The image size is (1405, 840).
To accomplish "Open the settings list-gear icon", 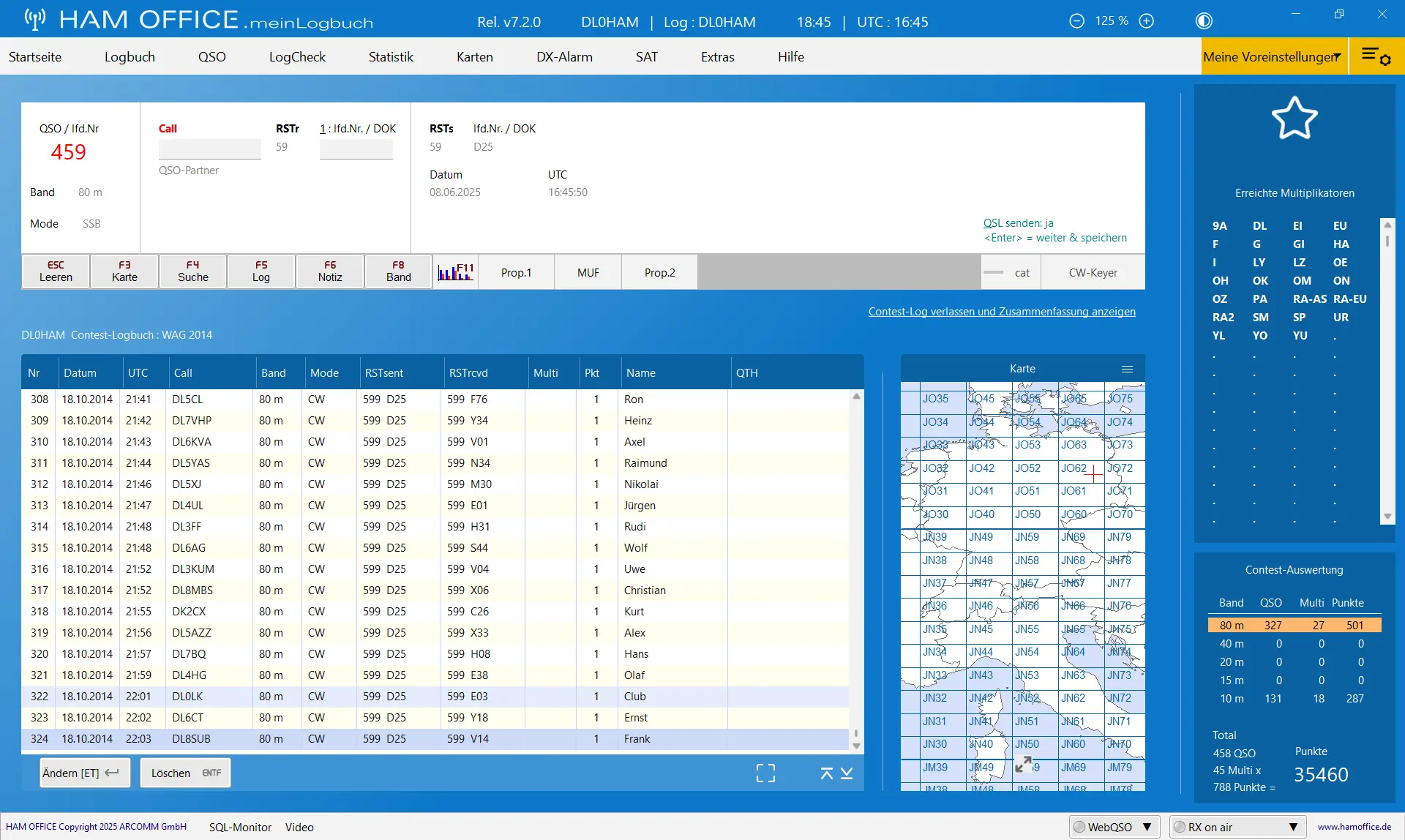I will point(1376,56).
